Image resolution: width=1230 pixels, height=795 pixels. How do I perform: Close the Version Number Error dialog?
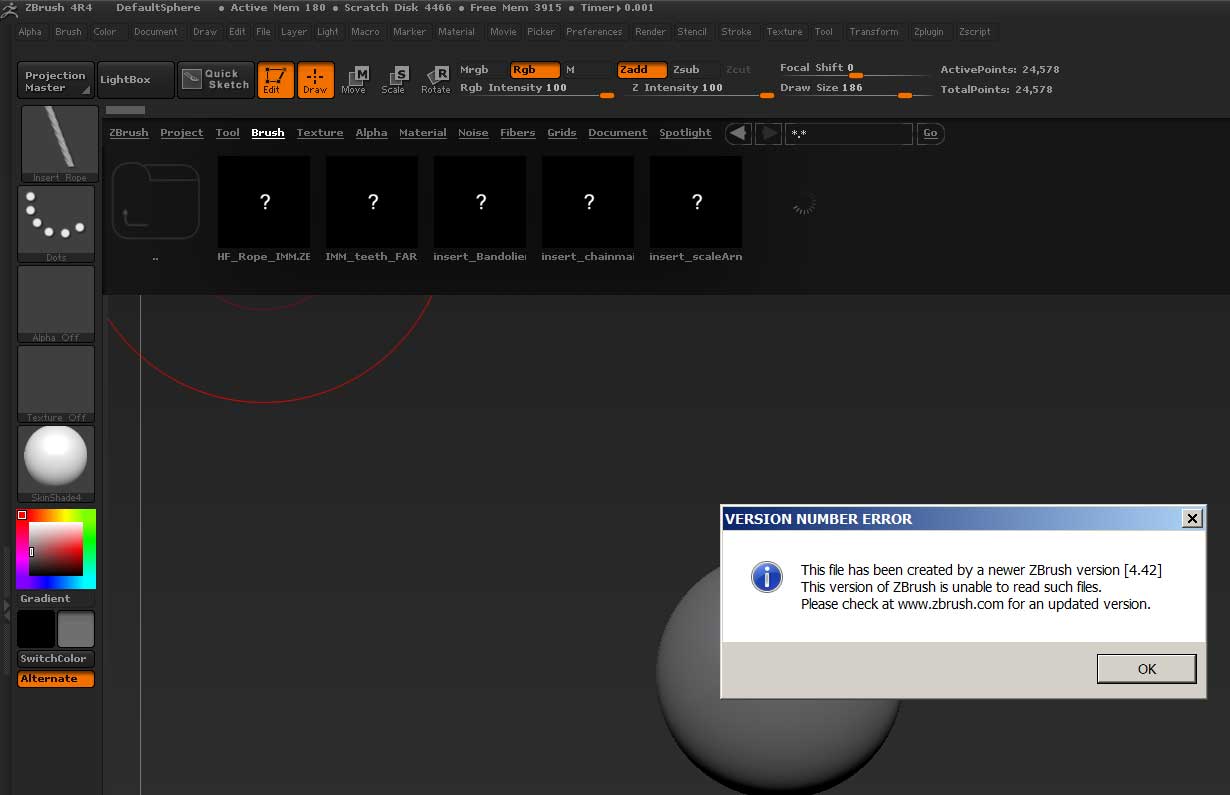pyautogui.click(x=1191, y=518)
